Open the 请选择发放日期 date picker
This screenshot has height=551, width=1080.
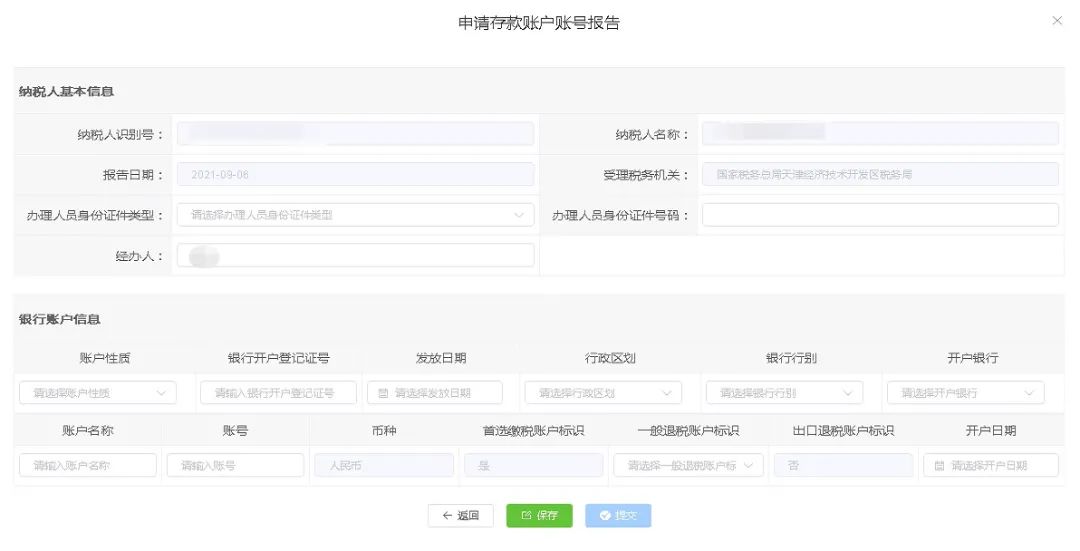pyautogui.click(x=435, y=393)
